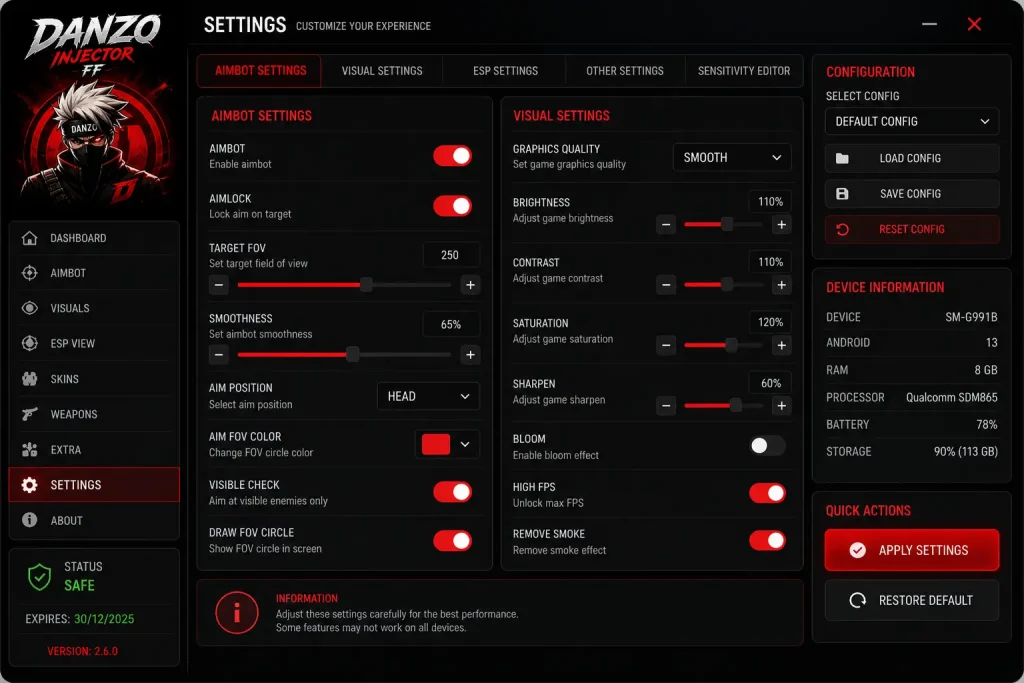Click the green shield Status icon
The width and height of the screenshot is (1024, 683).
click(39, 577)
